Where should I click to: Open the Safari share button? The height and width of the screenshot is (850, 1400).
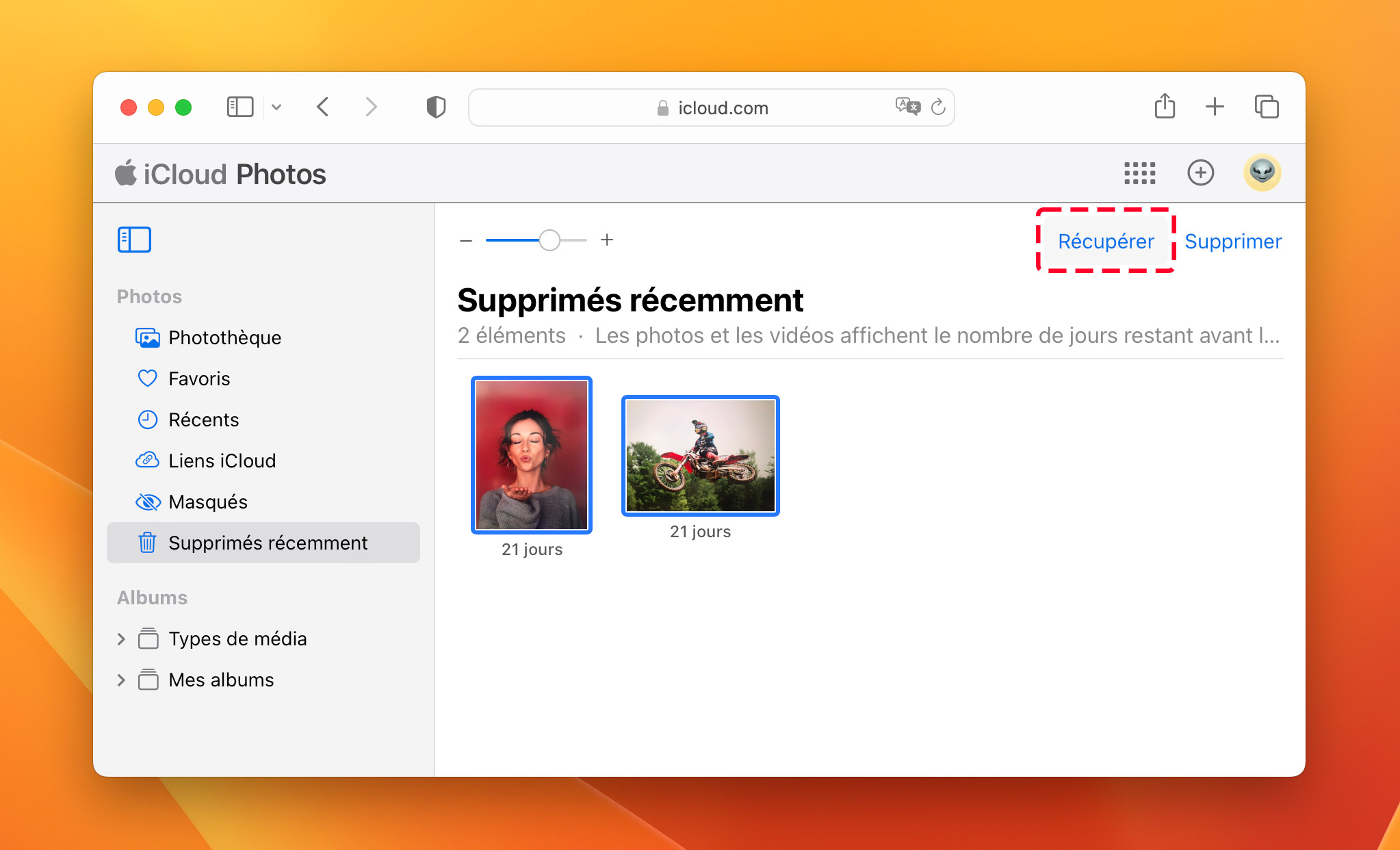(1165, 106)
